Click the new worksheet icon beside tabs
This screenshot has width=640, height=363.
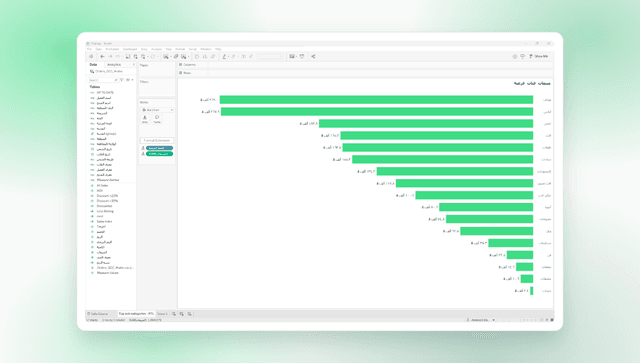click(174, 314)
